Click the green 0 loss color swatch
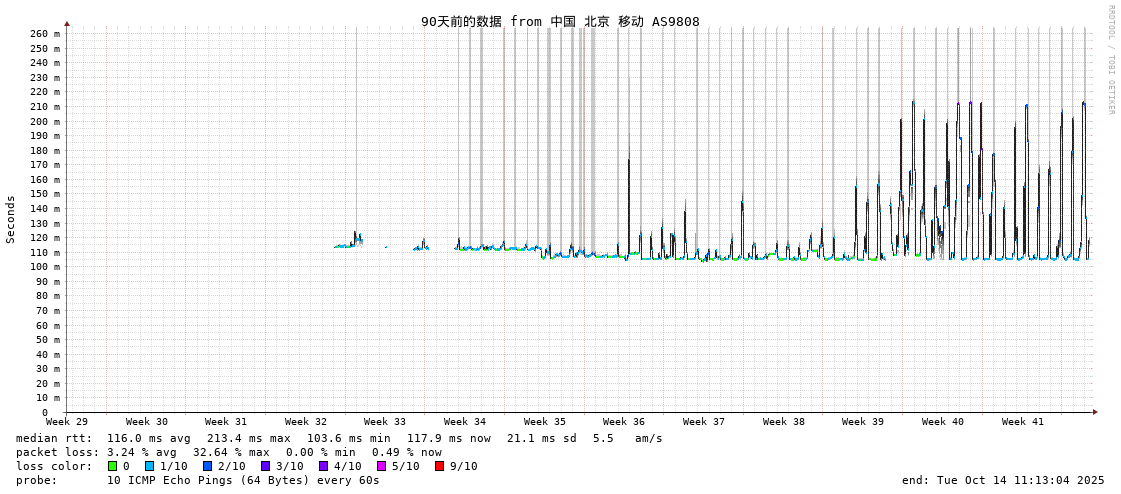Screen dimensions: 1121x494 113,466
